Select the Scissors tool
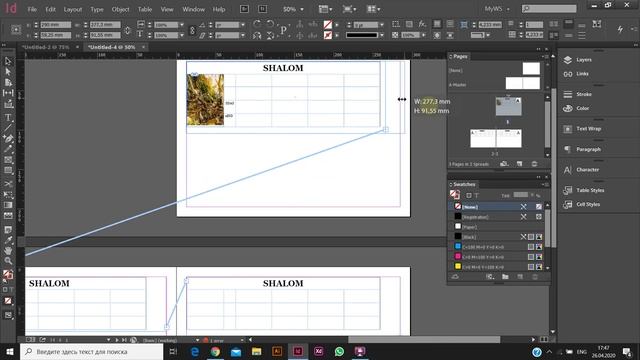Viewport: 640px width, 360px height. (8, 184)
